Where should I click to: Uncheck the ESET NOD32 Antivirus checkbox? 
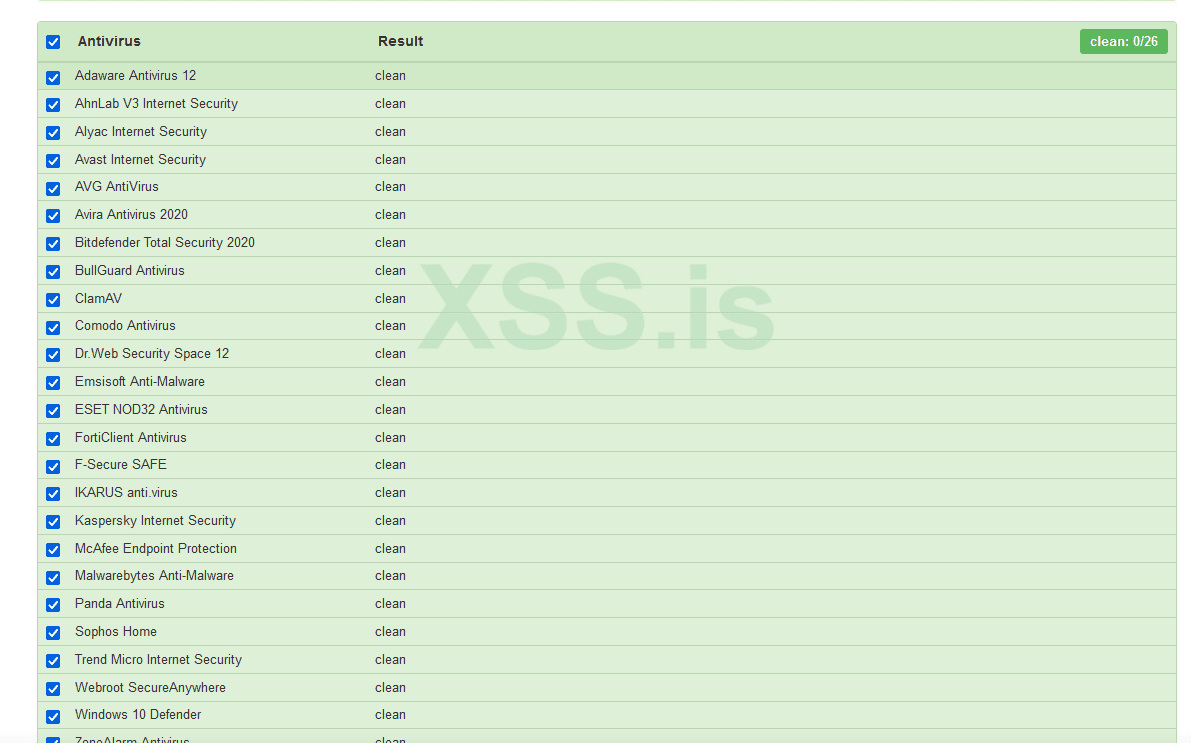click(x=53, y=411)
